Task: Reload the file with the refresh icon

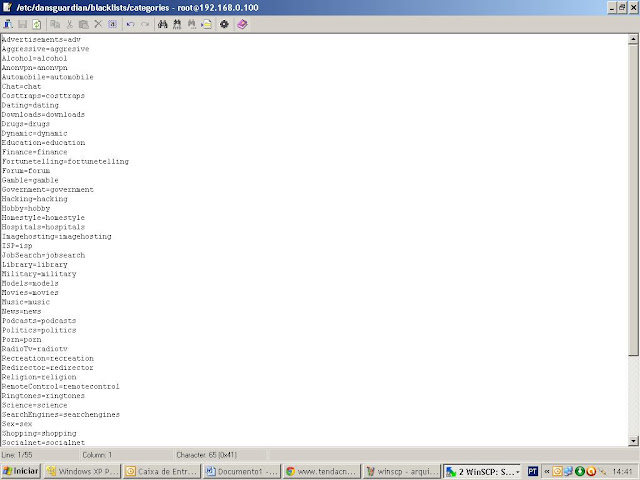Action: click(37, 24)
